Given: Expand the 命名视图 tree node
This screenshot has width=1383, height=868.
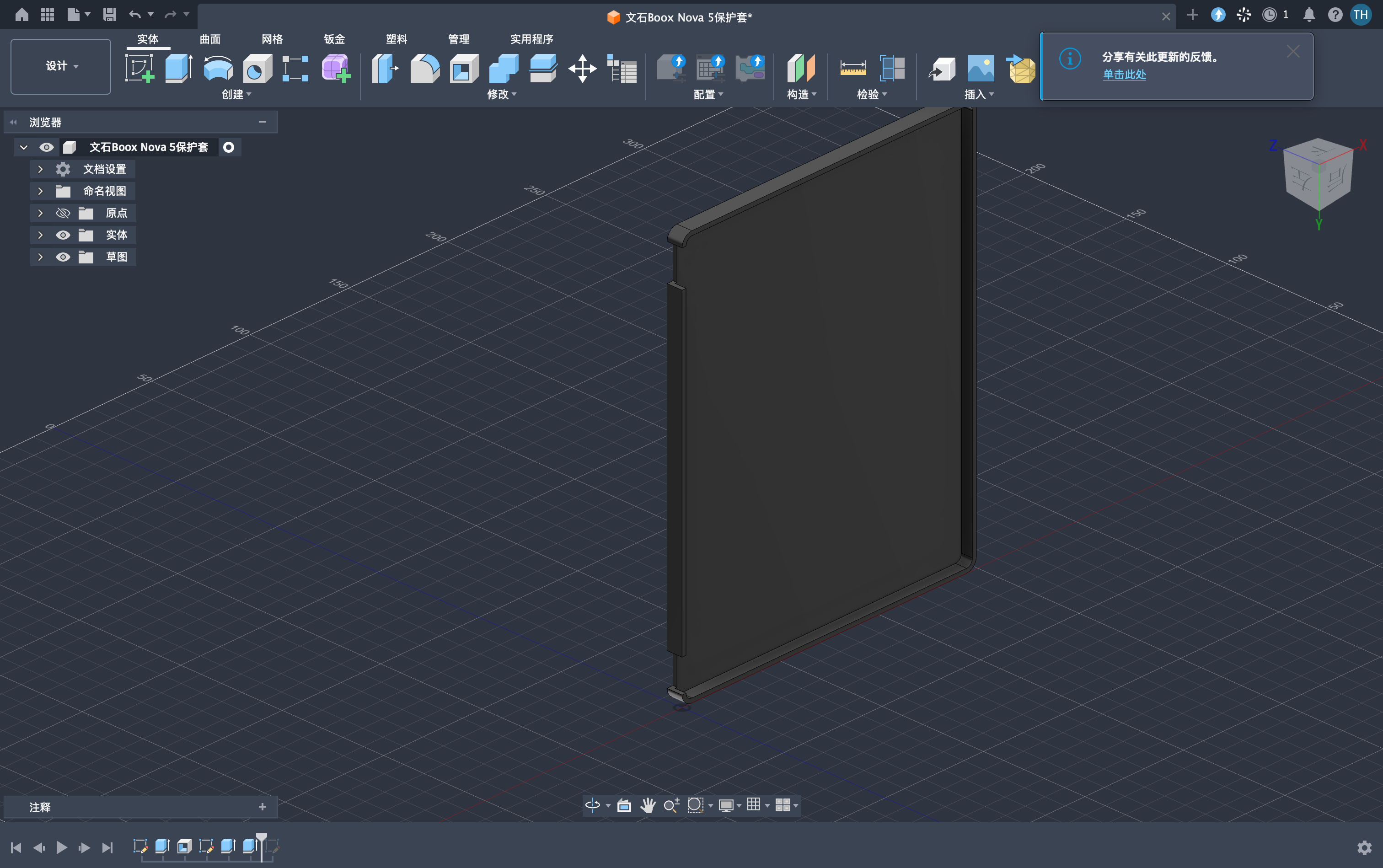Looking at the screenshot, I should point(40,191).
